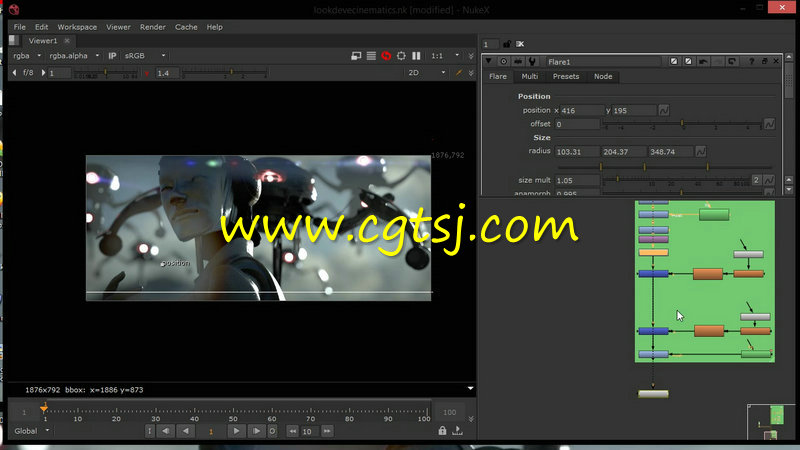800x450 pixels.
Task: Open the rgba channel set dropdown
Action: pyautogui.click(x=27, y=56)
